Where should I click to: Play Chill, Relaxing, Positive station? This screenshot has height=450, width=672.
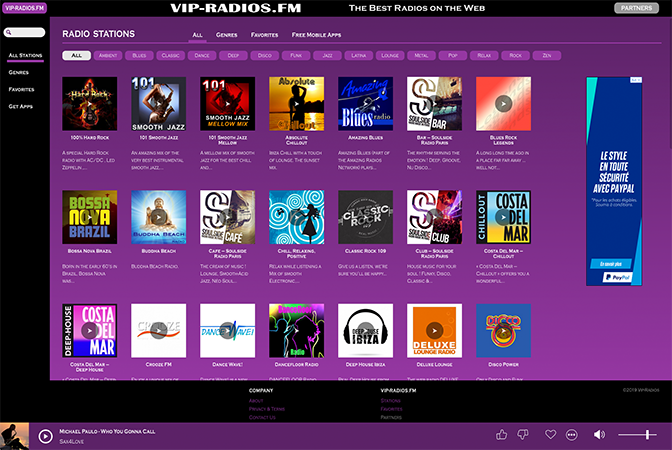[x=297, y=217]
